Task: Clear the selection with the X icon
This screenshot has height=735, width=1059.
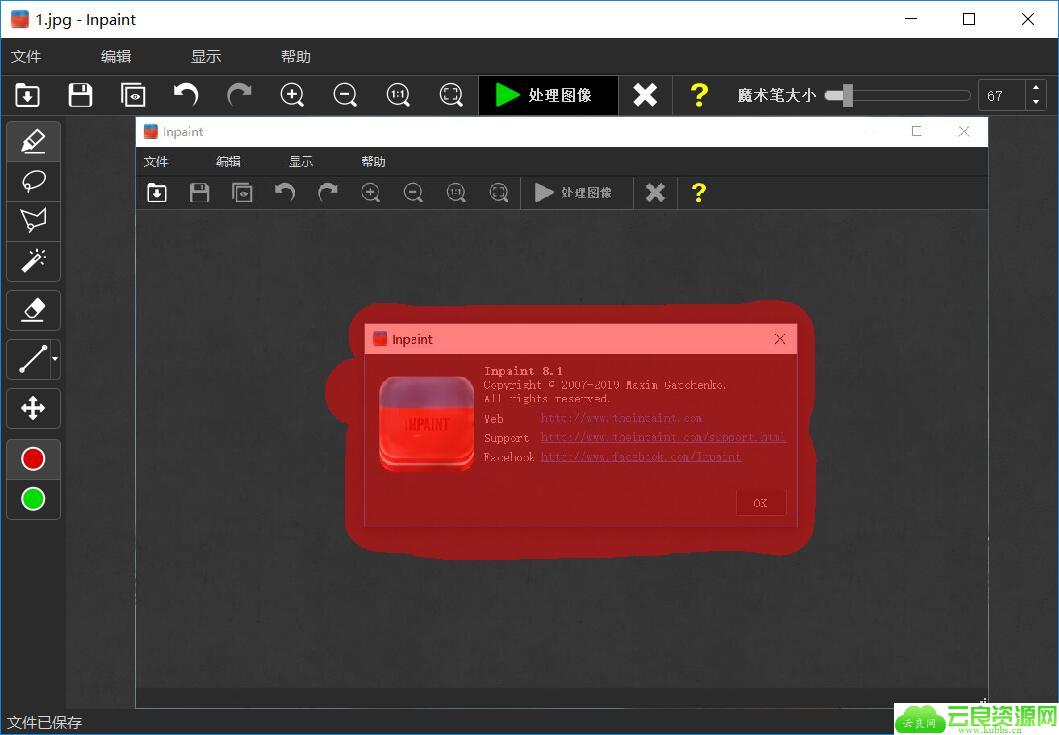Action: click(645, 95)
